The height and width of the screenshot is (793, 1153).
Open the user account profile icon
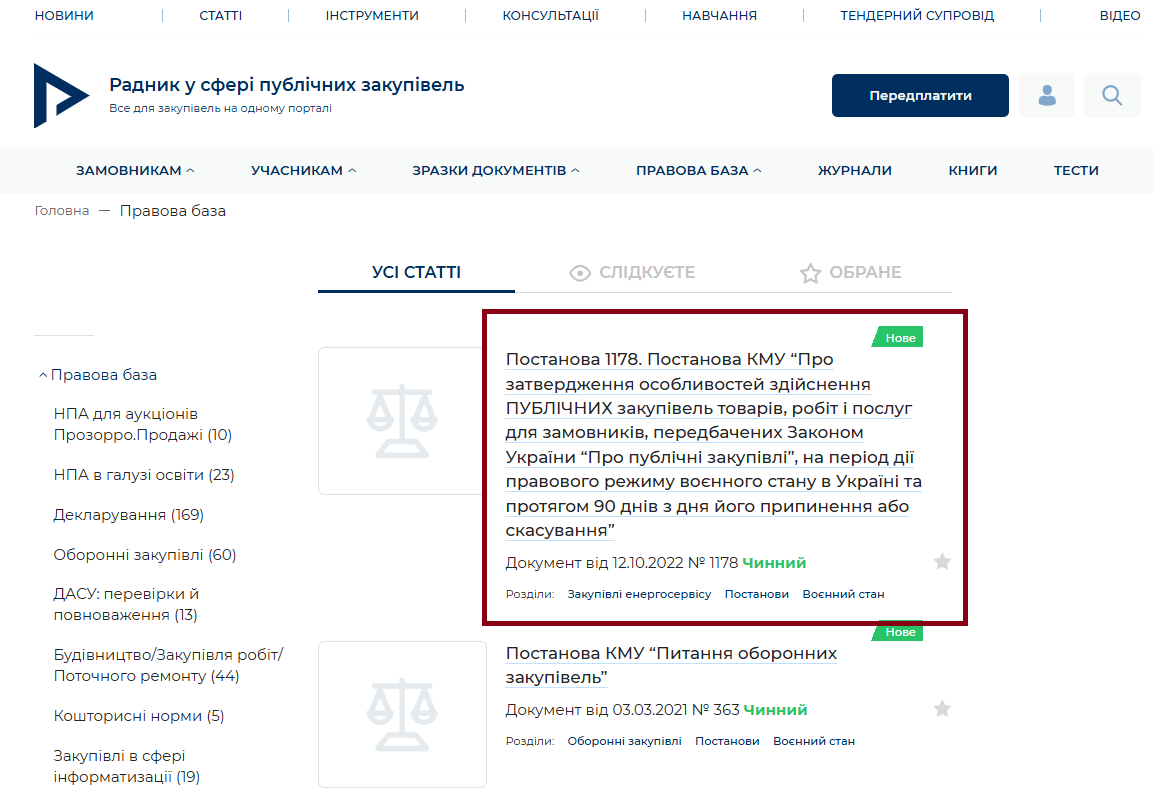(x=1047, y=96)
